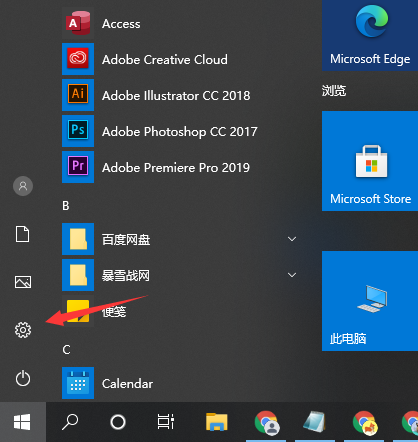Open Settings via the gear icon

click(23, 330)
